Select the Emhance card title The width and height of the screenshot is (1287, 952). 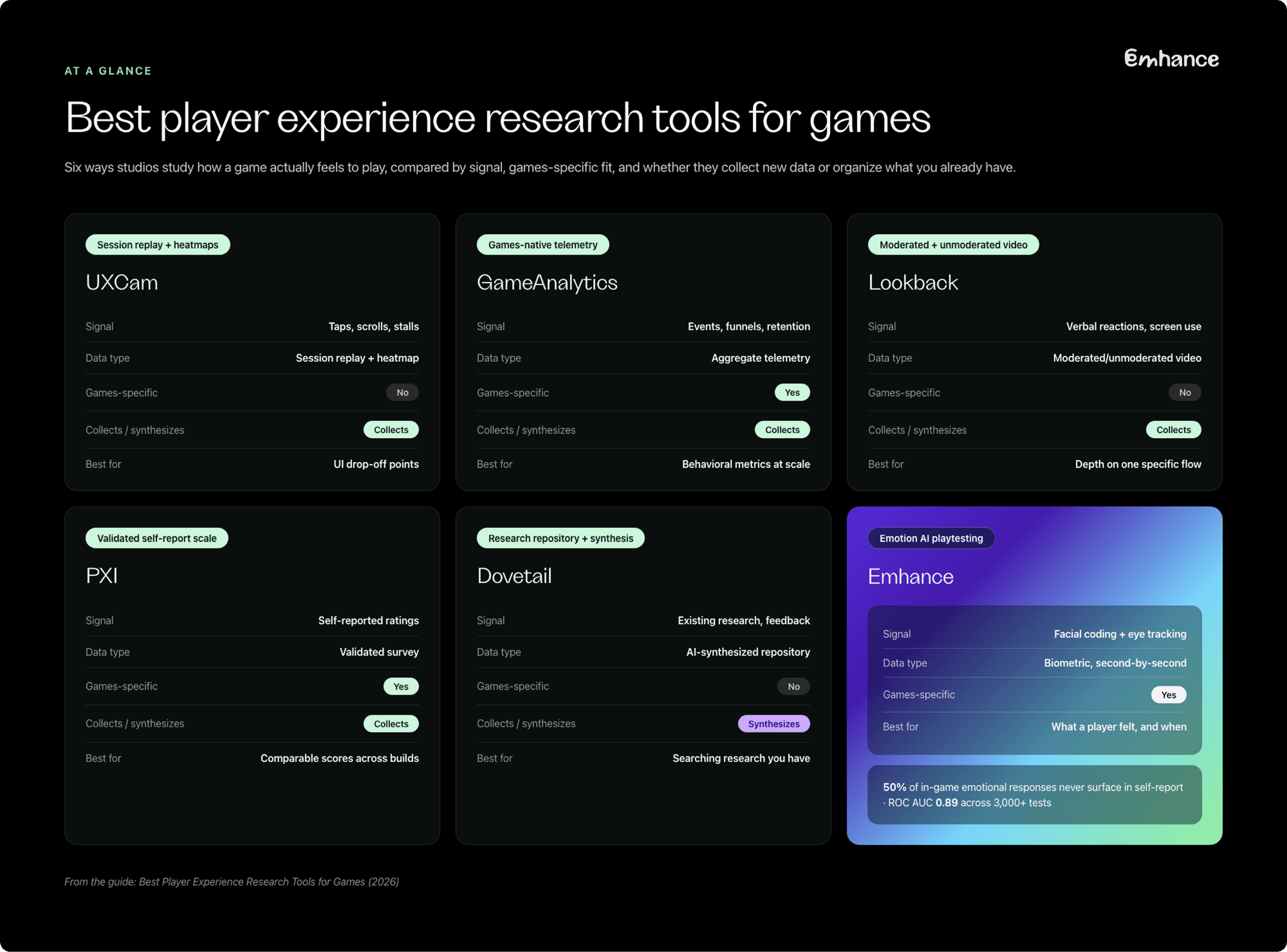911,576
